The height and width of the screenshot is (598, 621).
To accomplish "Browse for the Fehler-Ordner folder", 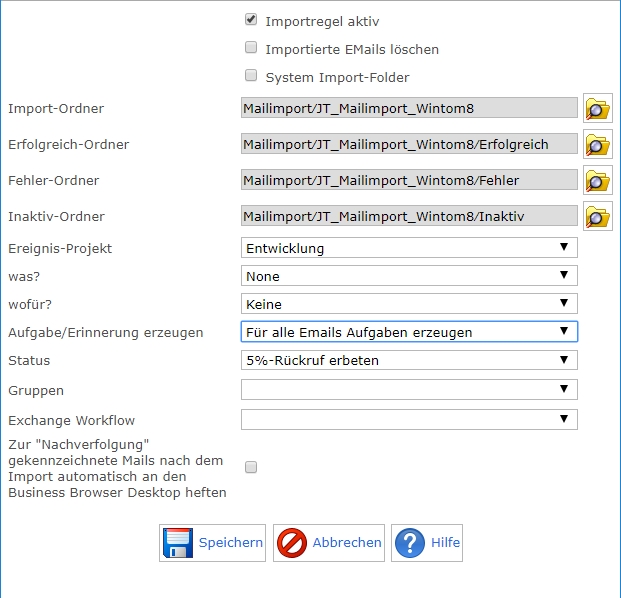I will [598, 181].
